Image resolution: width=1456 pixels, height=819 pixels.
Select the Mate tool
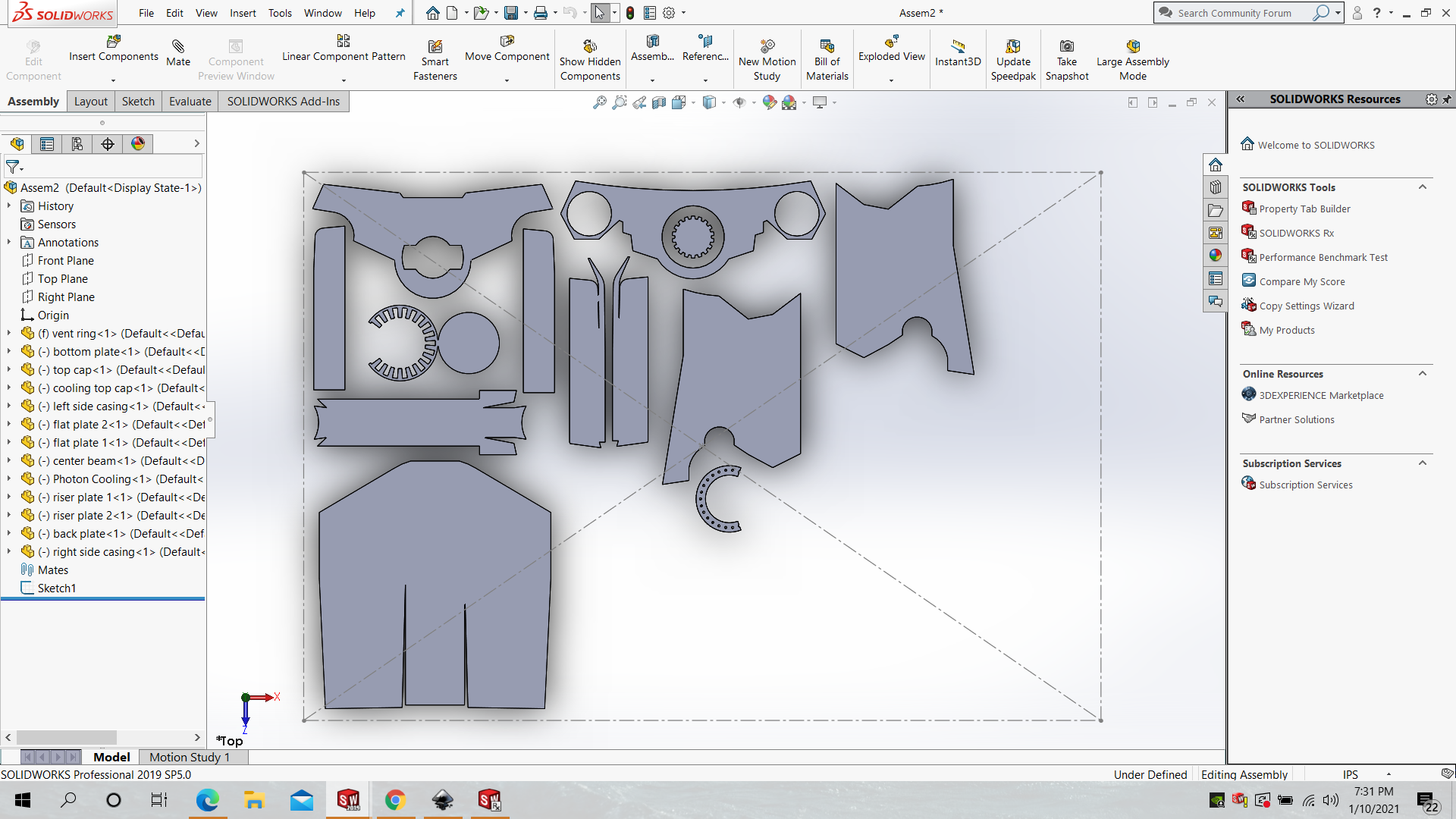coord(178,52)
